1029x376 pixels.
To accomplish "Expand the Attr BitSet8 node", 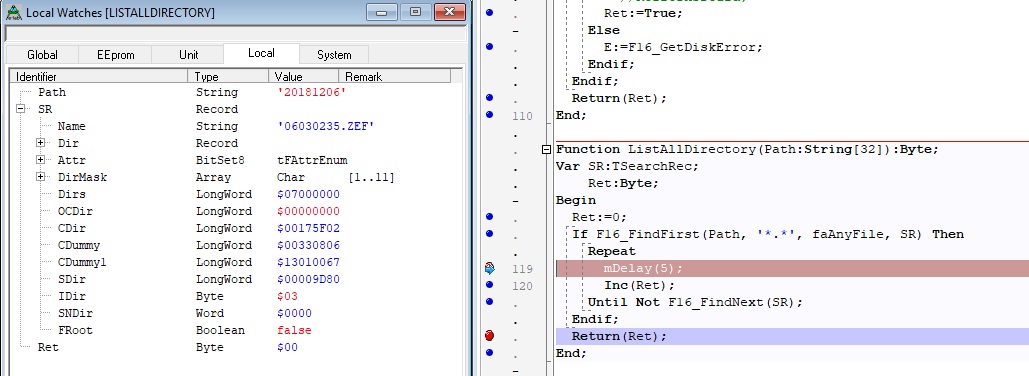I will pyautogui.click(x=41, y=160).
